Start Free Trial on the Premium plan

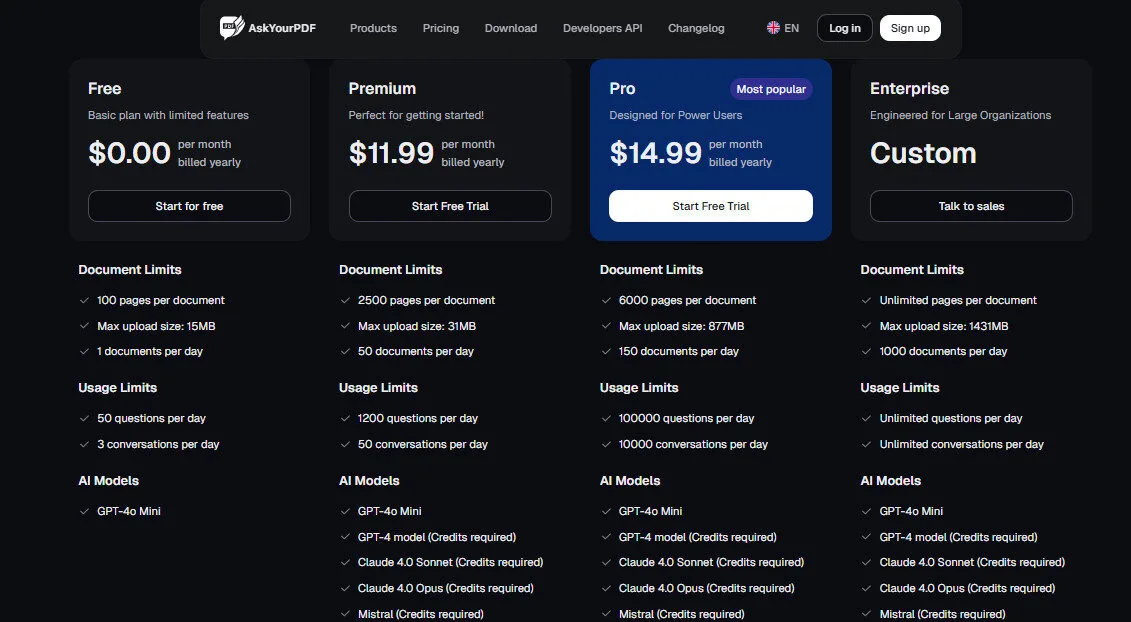tap(450, 206)
